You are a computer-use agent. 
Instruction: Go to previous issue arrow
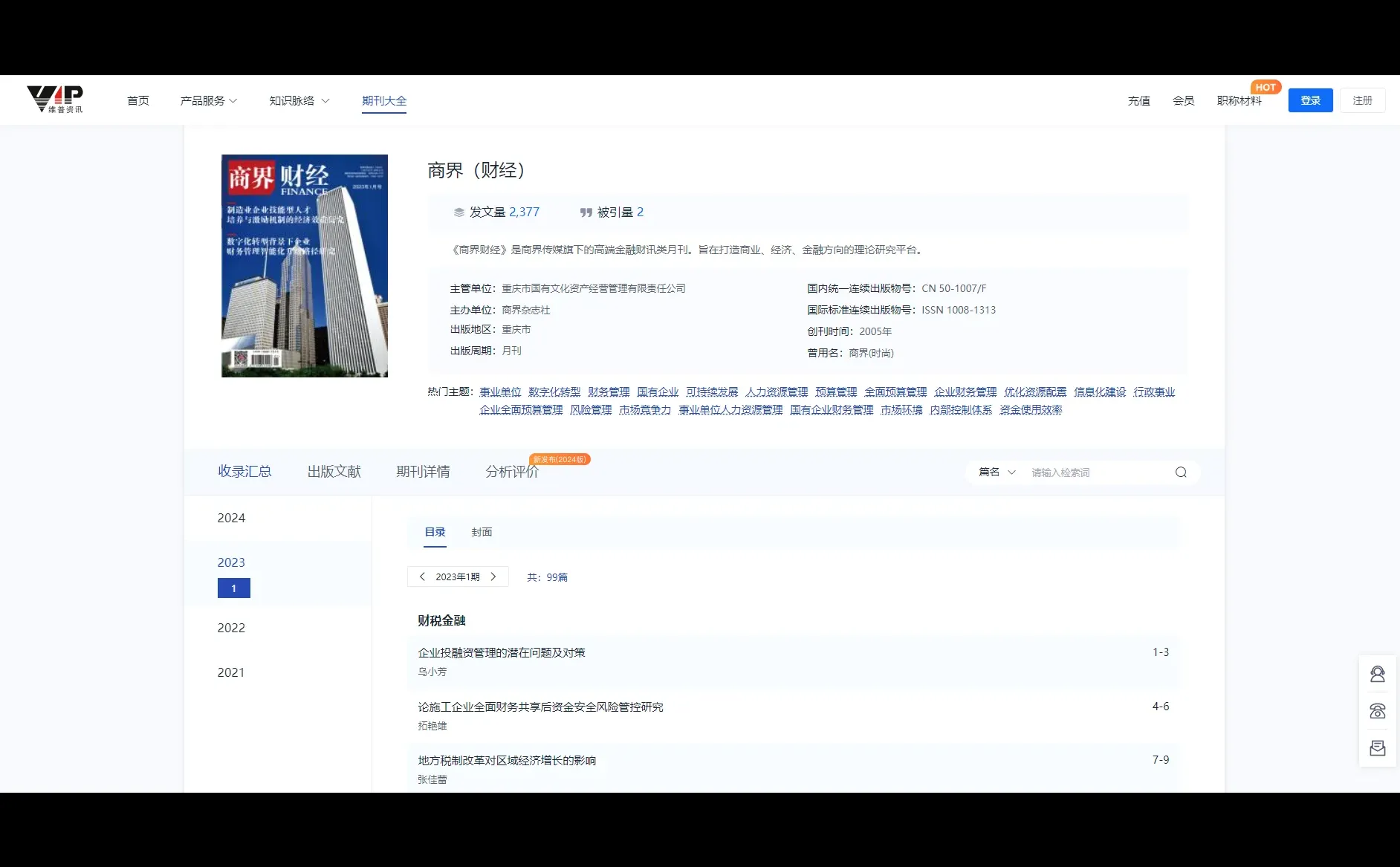click(422, 577)
